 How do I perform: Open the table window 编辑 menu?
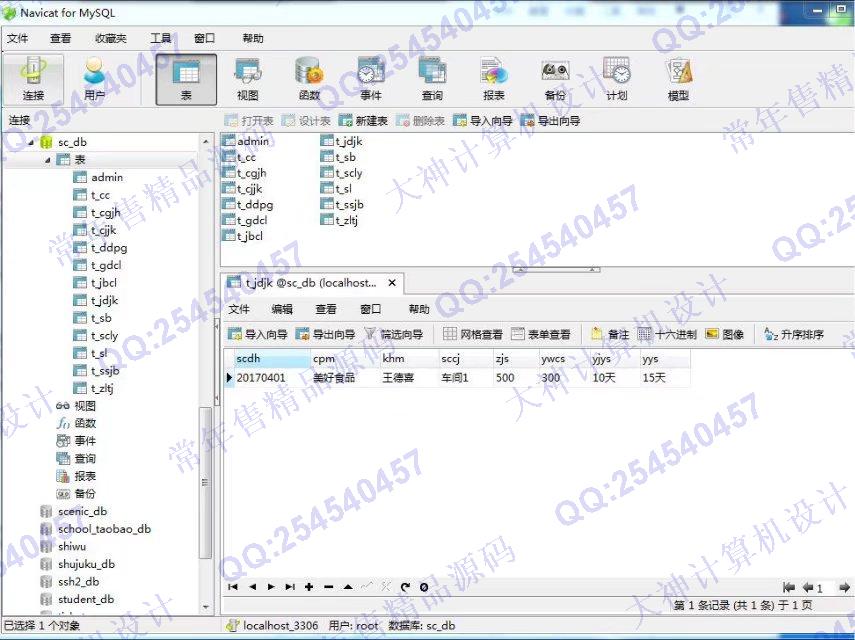[x=282, y=309]
